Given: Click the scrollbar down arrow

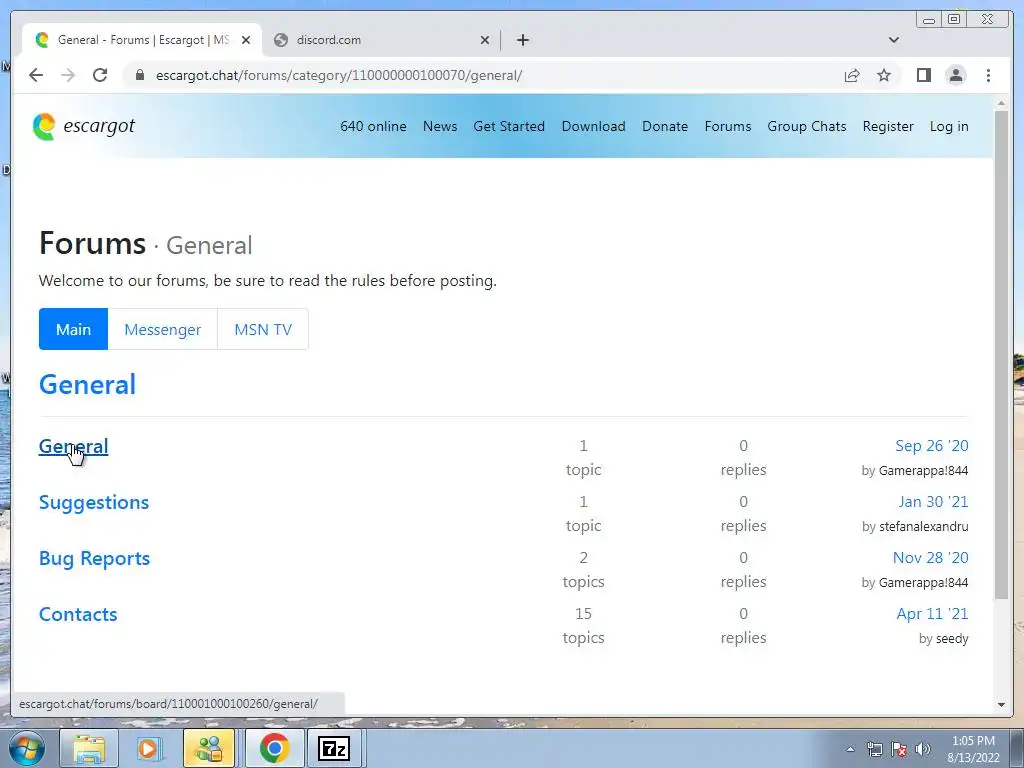Looking at the screenshot, I should point(1001,705).
